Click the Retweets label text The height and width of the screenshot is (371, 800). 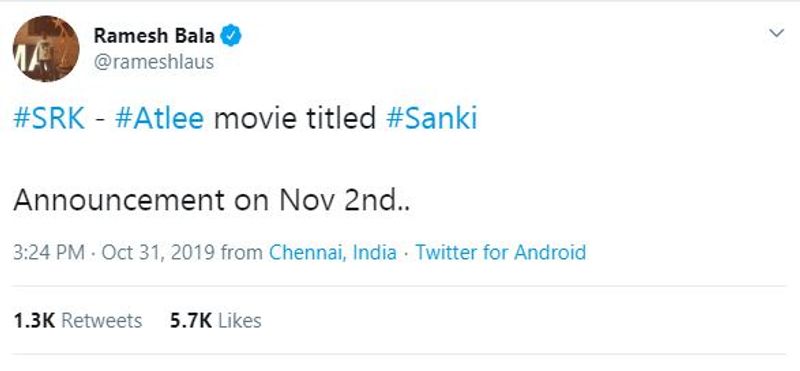(102, 320)
